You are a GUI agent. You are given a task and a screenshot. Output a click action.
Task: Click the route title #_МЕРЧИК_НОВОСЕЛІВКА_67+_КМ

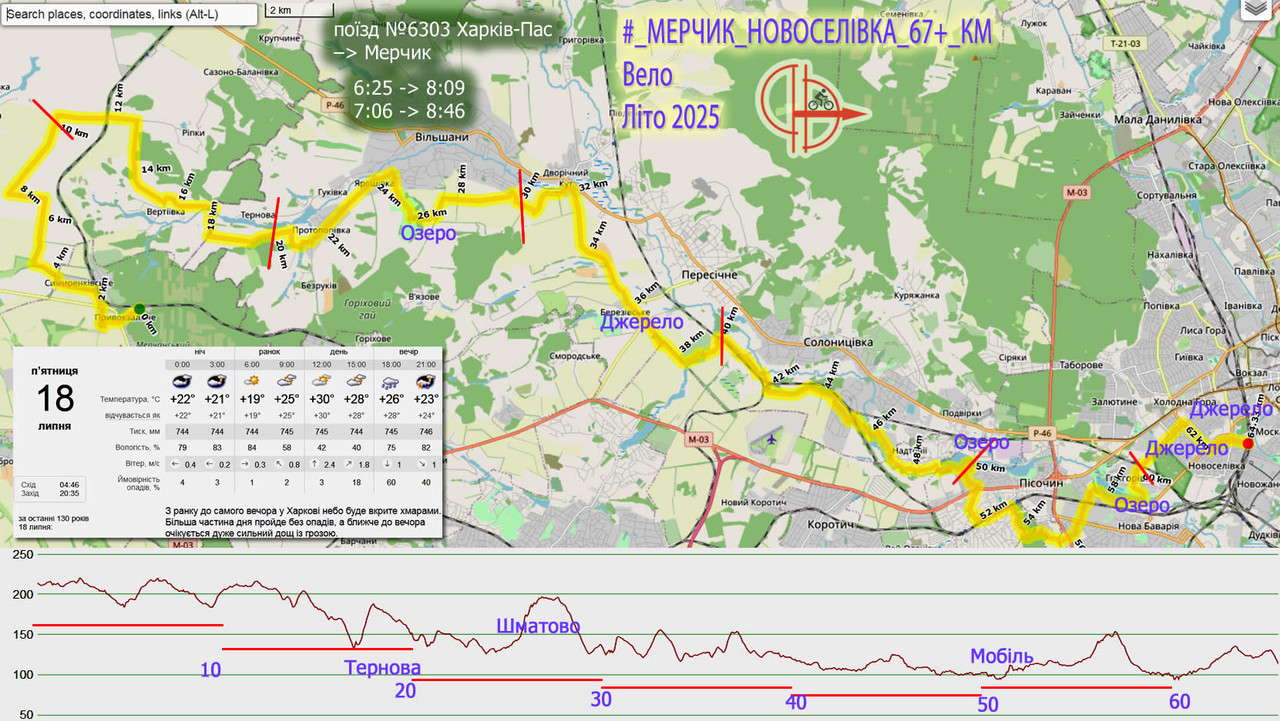(807, 32)
